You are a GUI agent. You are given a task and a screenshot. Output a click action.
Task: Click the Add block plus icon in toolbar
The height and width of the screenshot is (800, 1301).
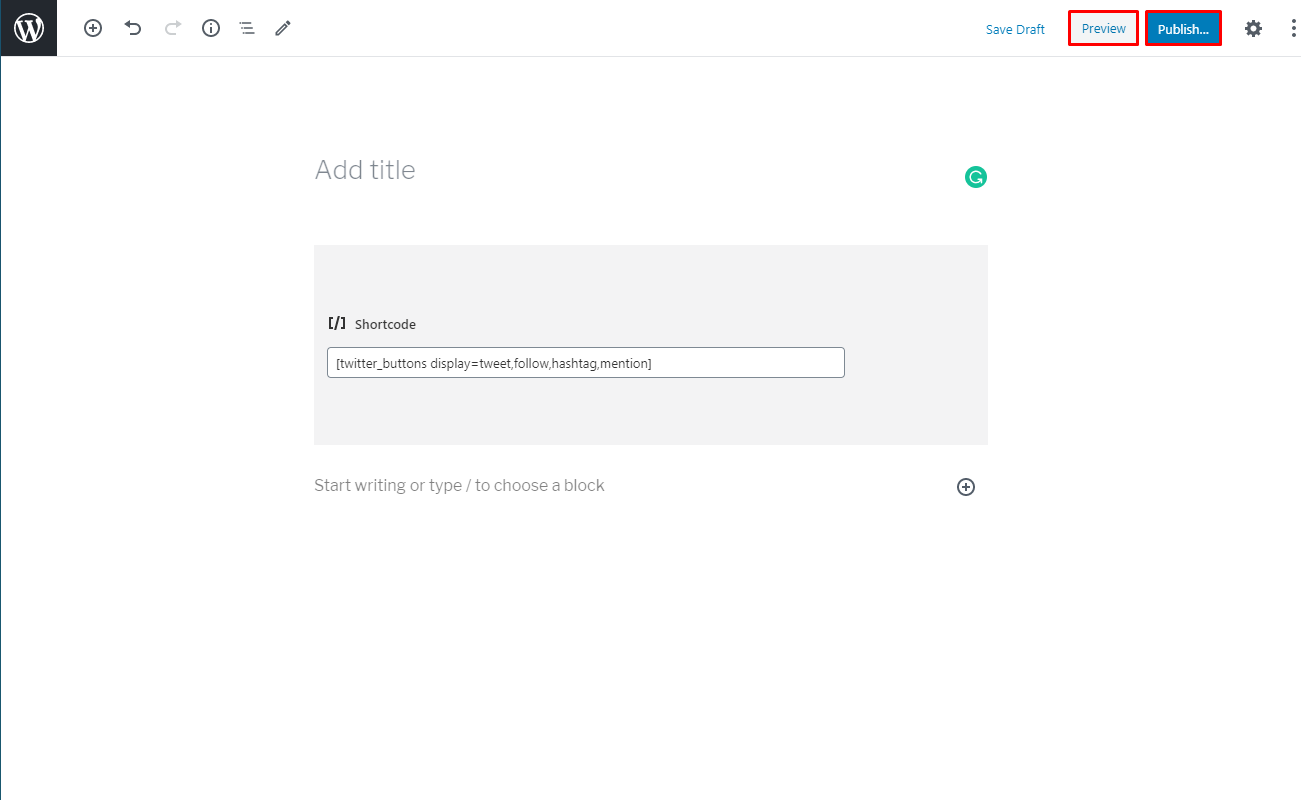click(x=93, y=28)
